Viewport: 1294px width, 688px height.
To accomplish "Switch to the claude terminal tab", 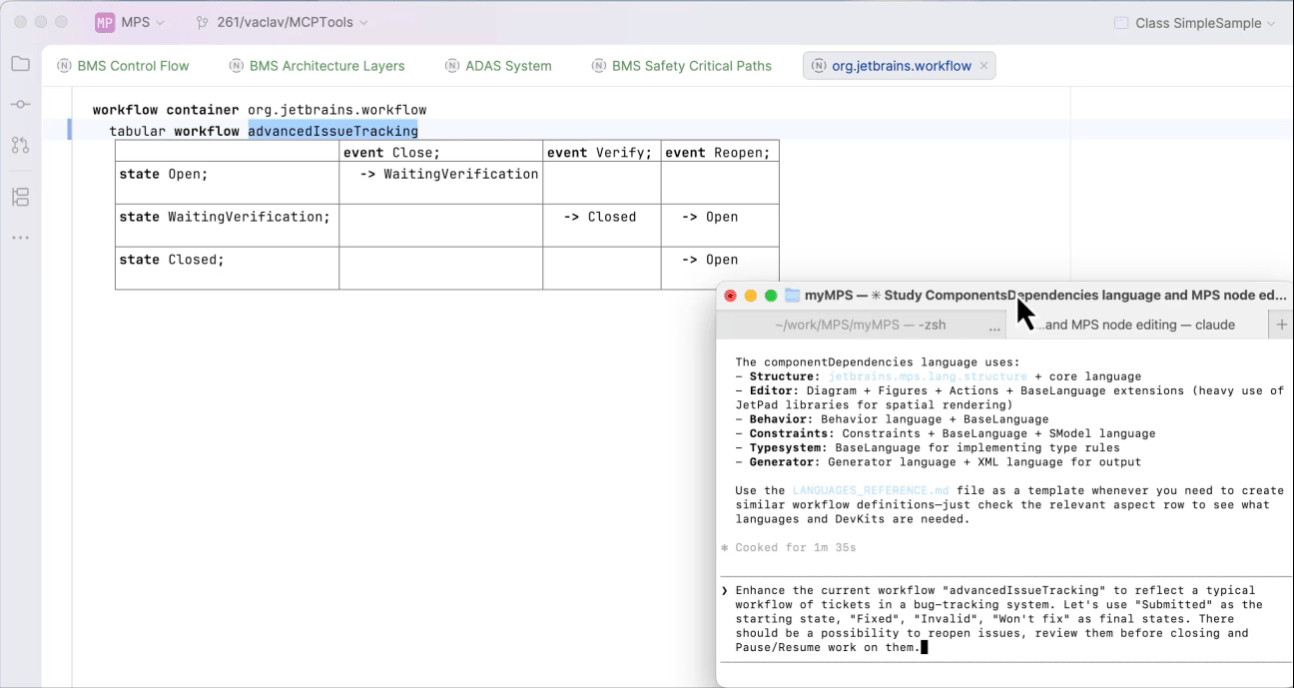I will pyautogui.click(x=1137, y=325).
